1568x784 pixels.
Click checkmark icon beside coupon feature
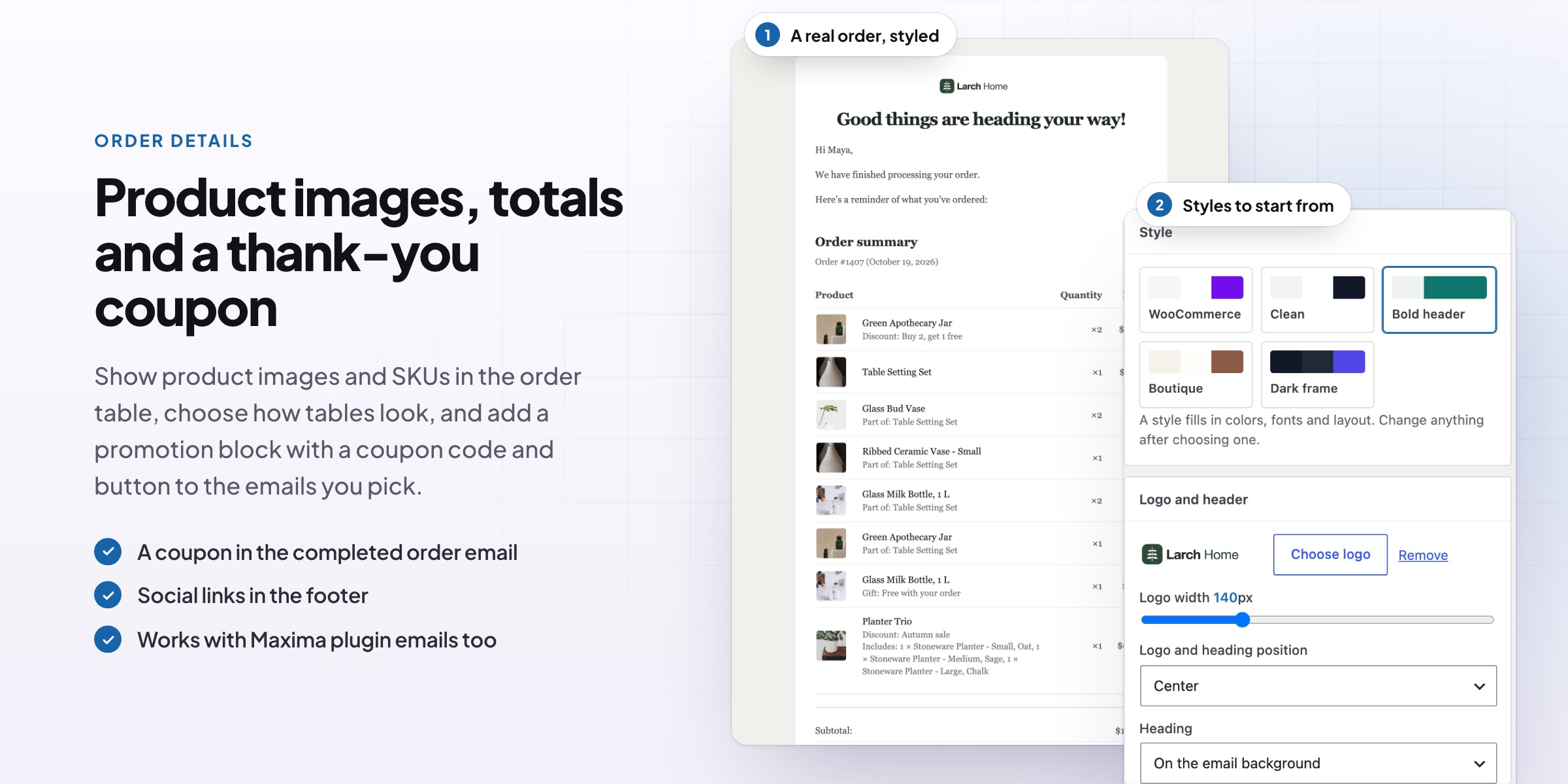pyautogui.click(x=108, y=552)
